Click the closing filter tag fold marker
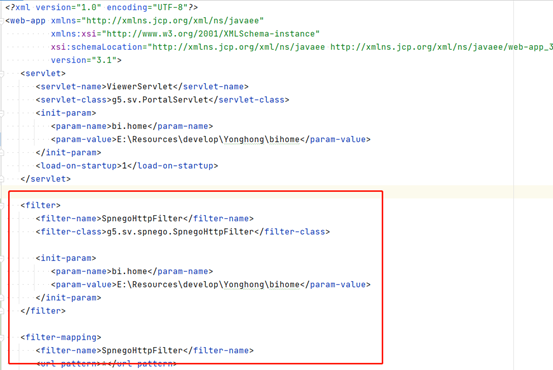The width and height of the screenshot is (553, 370). pos(1,311)
